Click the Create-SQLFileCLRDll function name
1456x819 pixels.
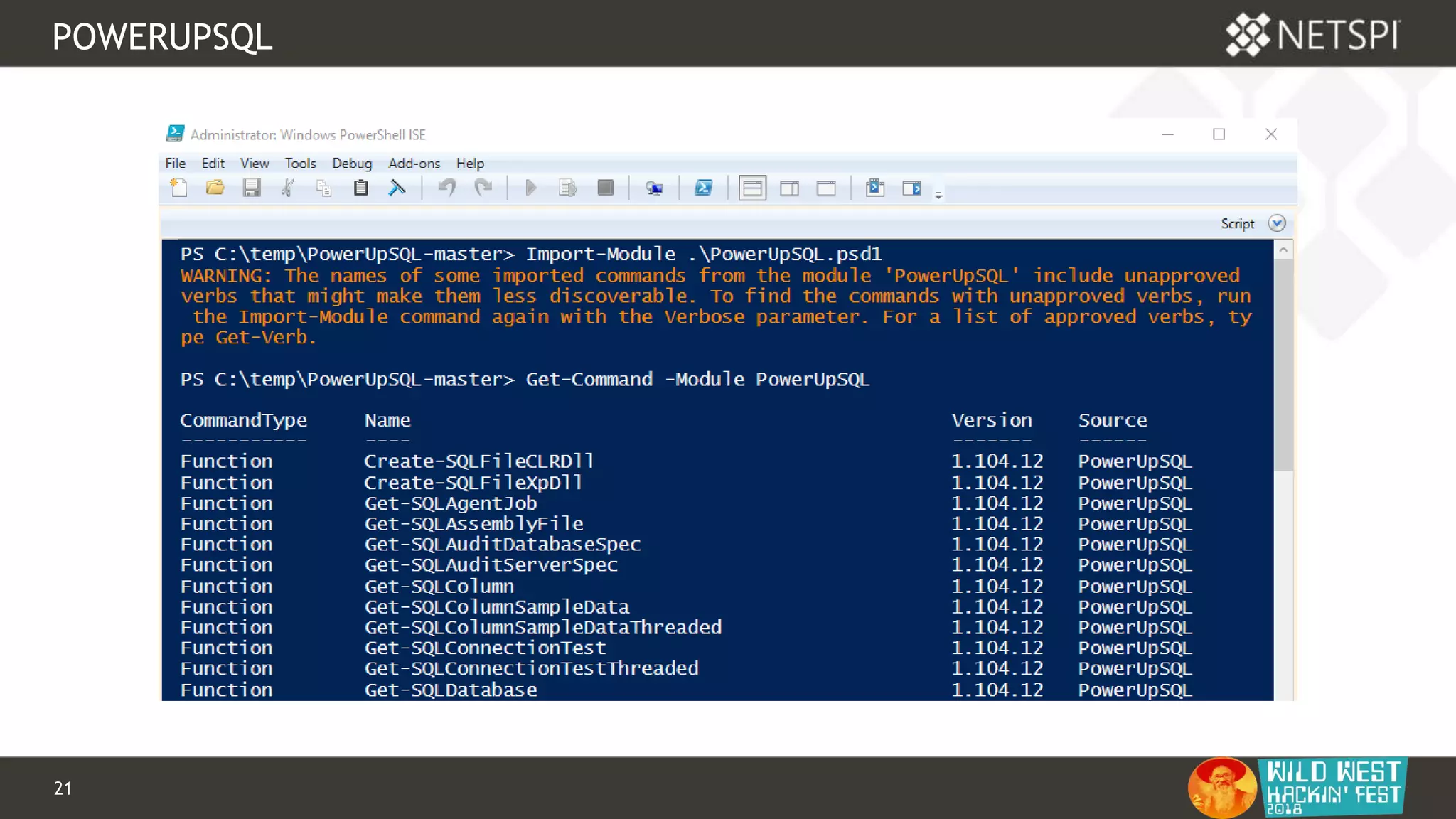pyautogui.click(x=479, y=461)
